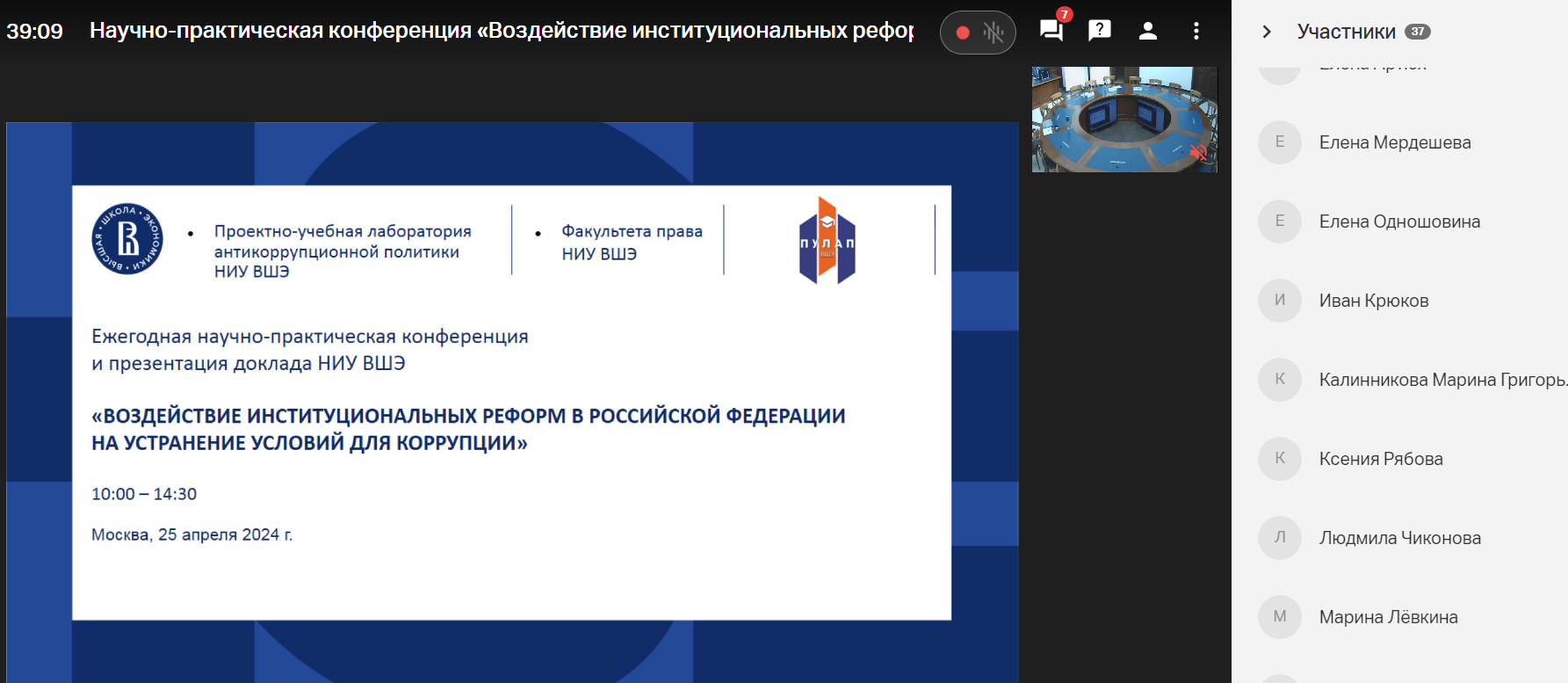Click the conference title in the top bar
Screen dimensions: 1568x683
coord(502,31)
